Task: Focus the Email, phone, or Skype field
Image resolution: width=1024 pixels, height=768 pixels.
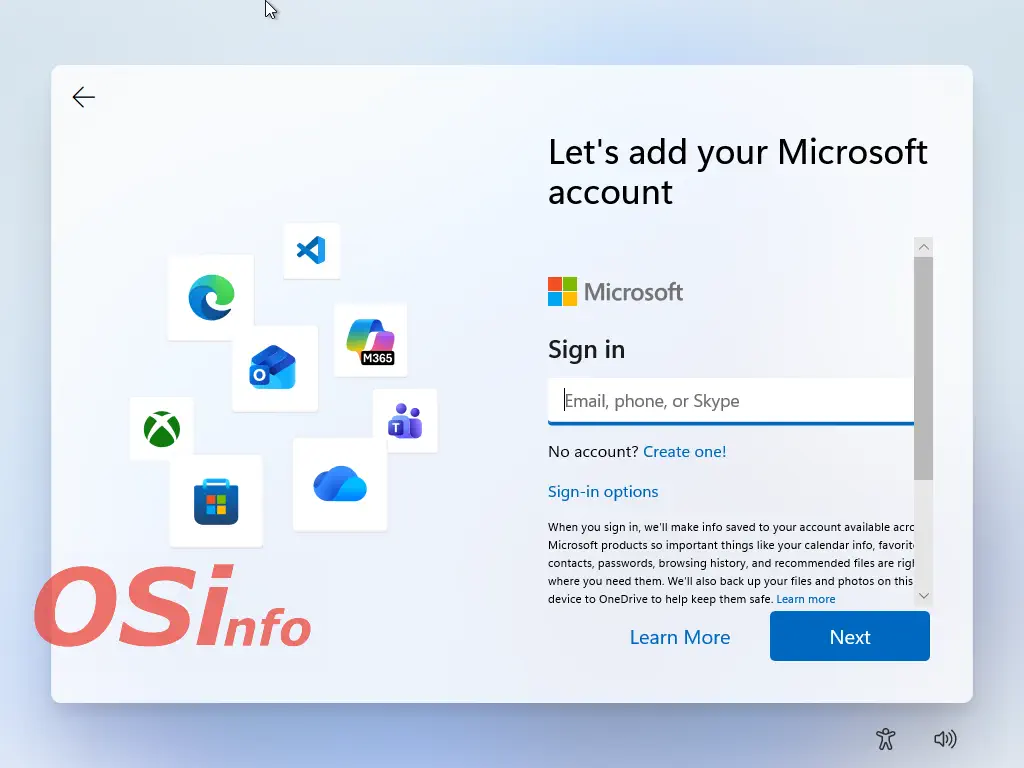Action: point(730,401)
